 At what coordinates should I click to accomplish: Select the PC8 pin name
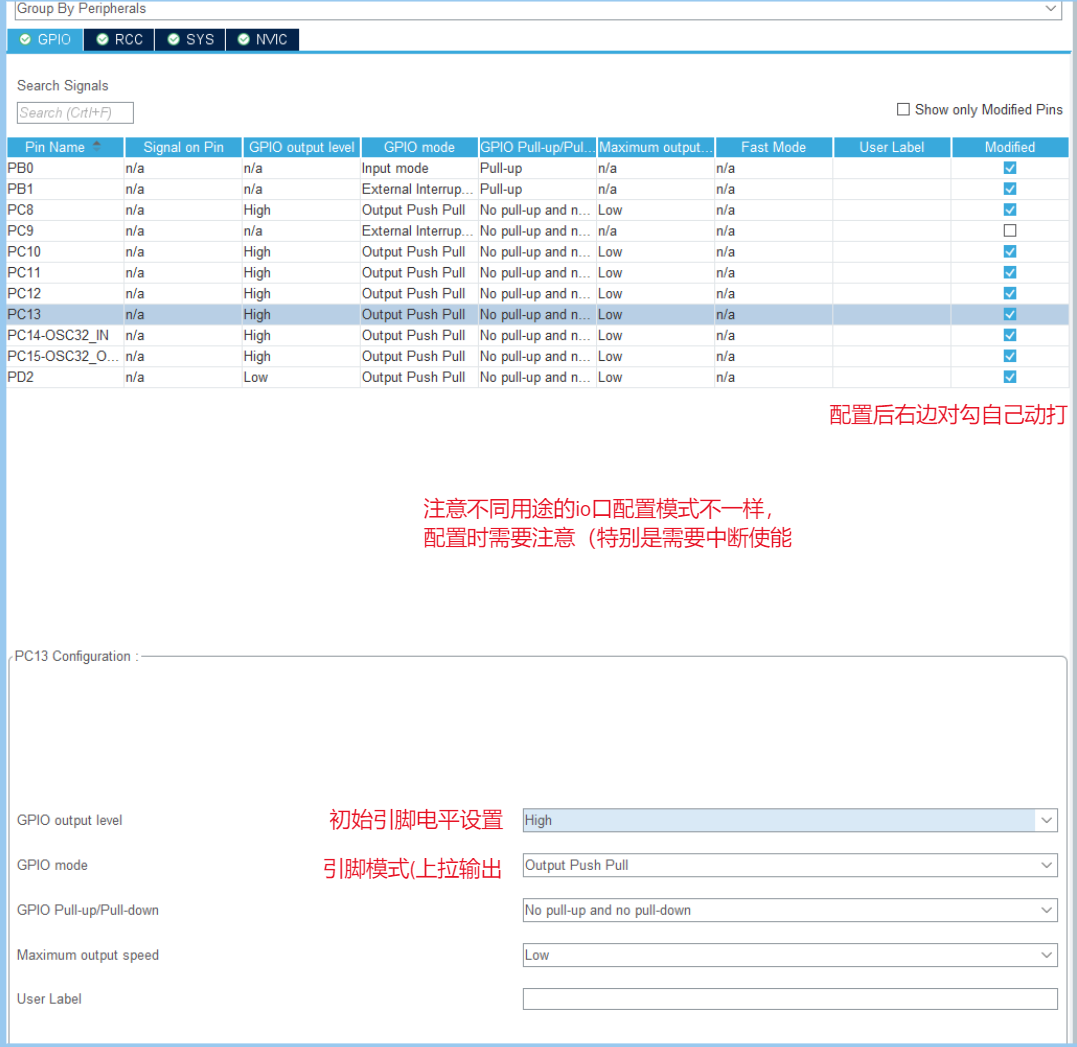[x=21, y=210]
